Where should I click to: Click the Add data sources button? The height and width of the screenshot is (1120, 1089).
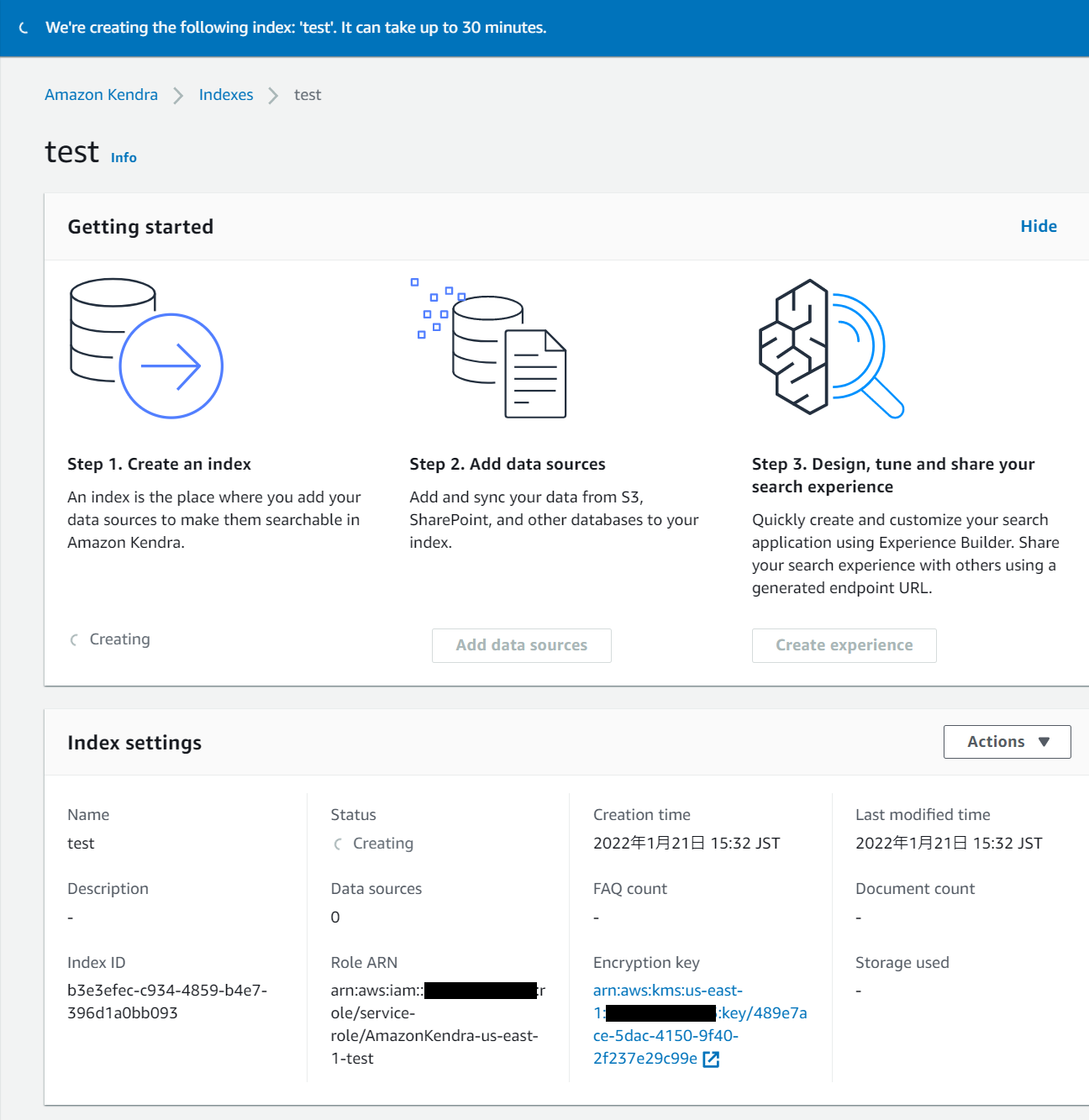[x=522, y=645]
